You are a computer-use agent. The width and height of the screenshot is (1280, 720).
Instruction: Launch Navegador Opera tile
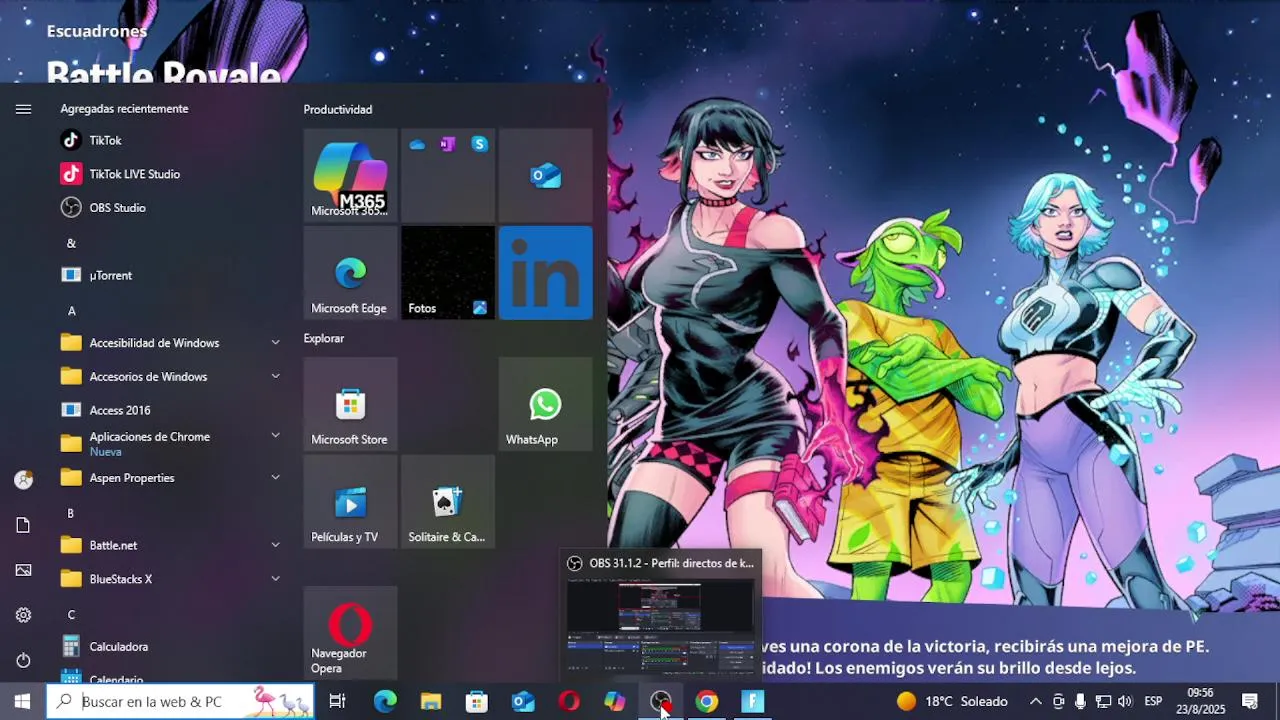tap(350, 633)
